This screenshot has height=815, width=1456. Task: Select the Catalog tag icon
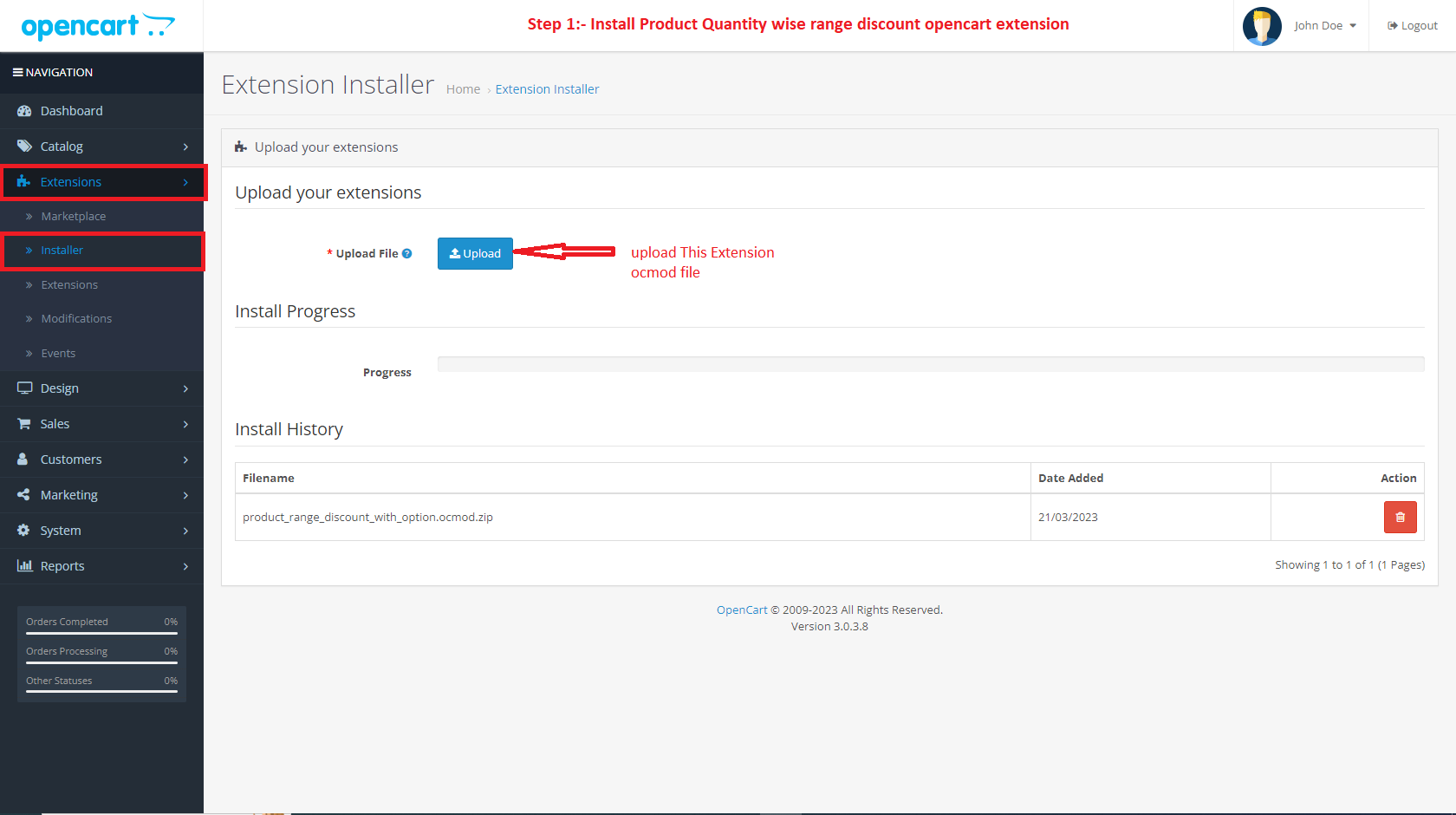click(x=23, y=147)
